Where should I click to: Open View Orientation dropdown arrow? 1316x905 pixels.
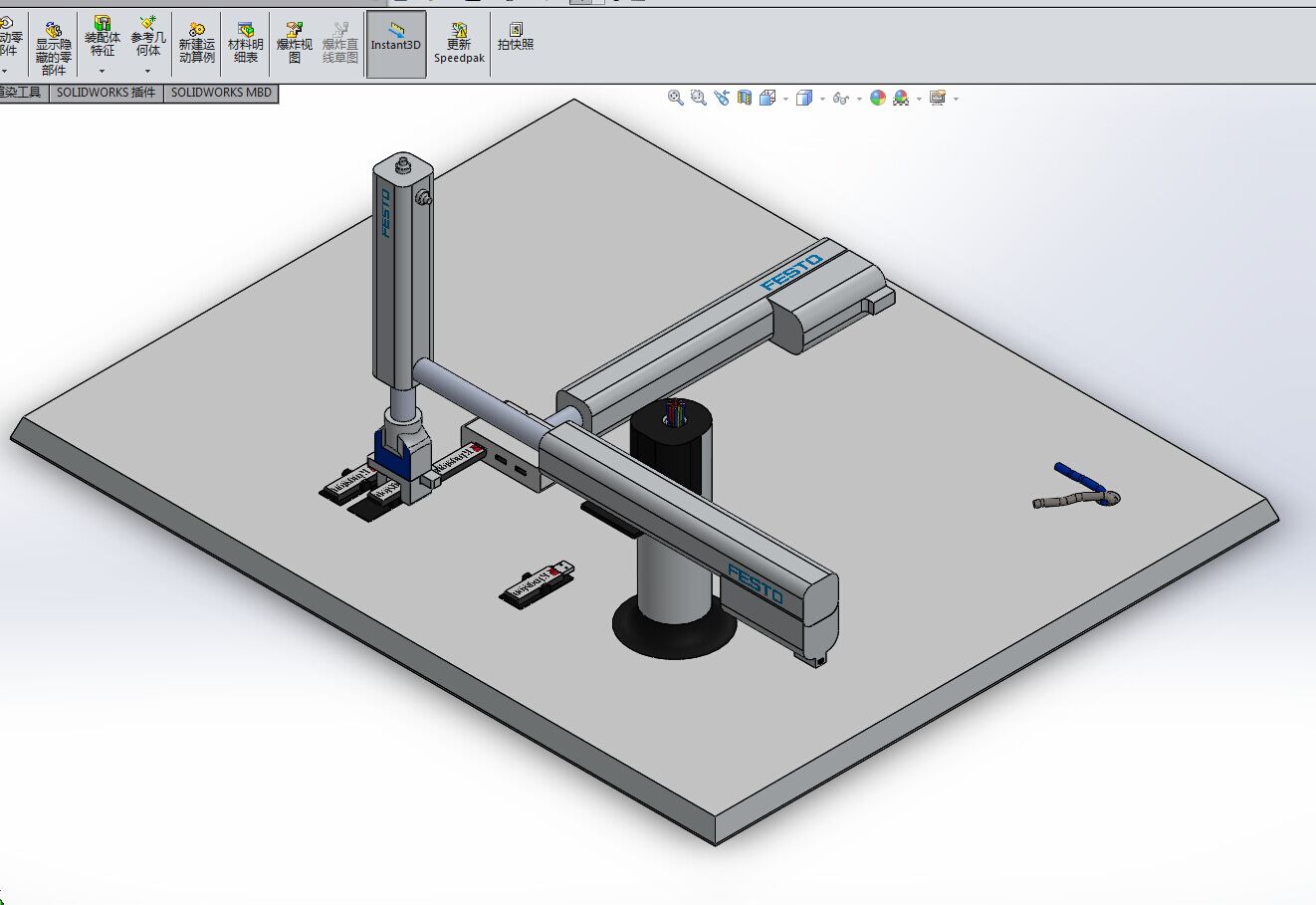point(785,99)
